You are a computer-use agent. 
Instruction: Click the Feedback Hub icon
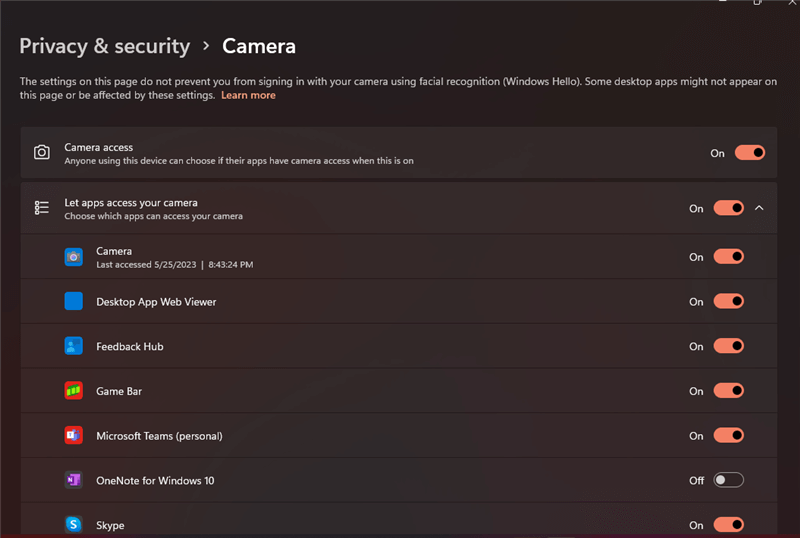tap(74, 346)
